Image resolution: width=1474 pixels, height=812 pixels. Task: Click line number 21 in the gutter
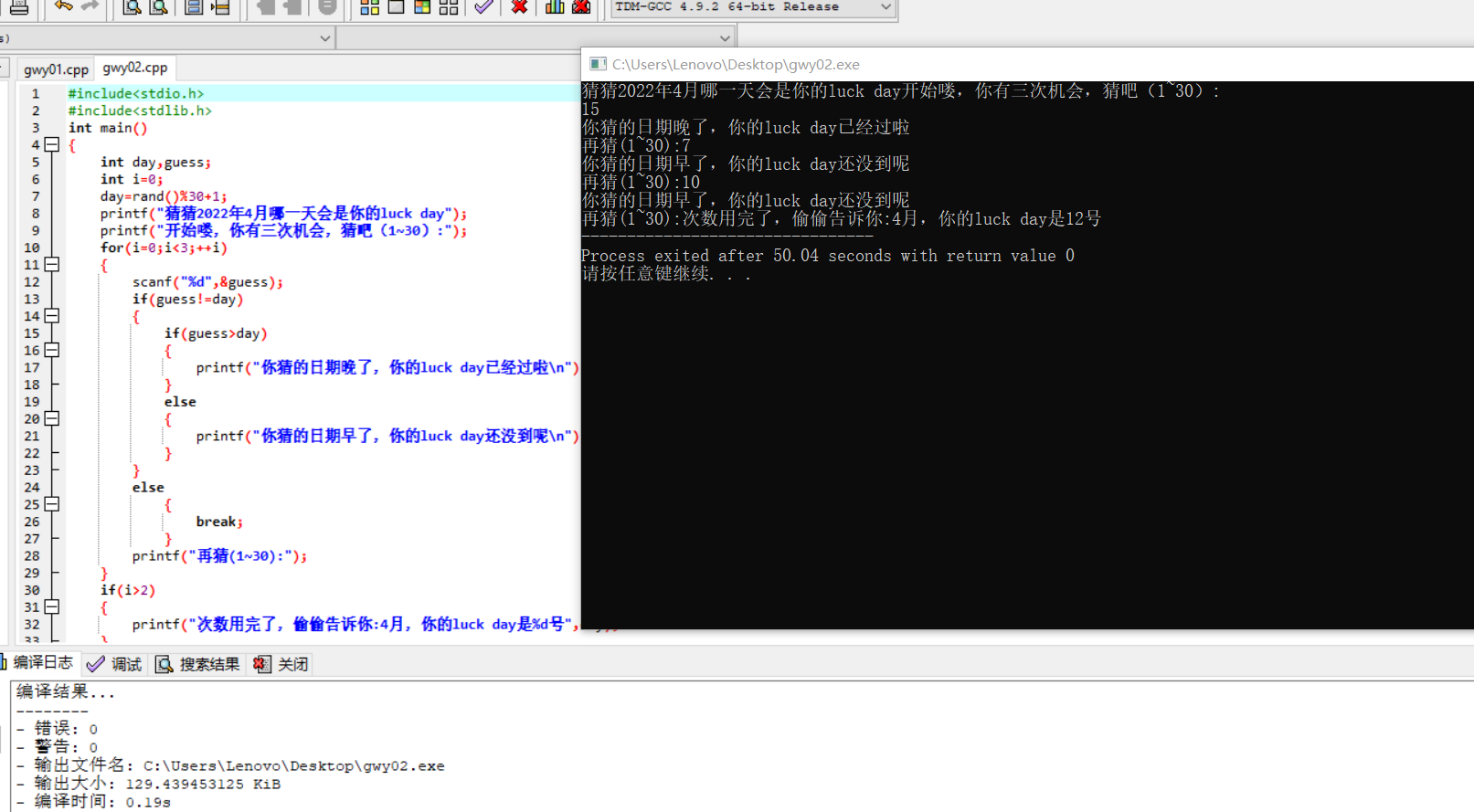32,436
